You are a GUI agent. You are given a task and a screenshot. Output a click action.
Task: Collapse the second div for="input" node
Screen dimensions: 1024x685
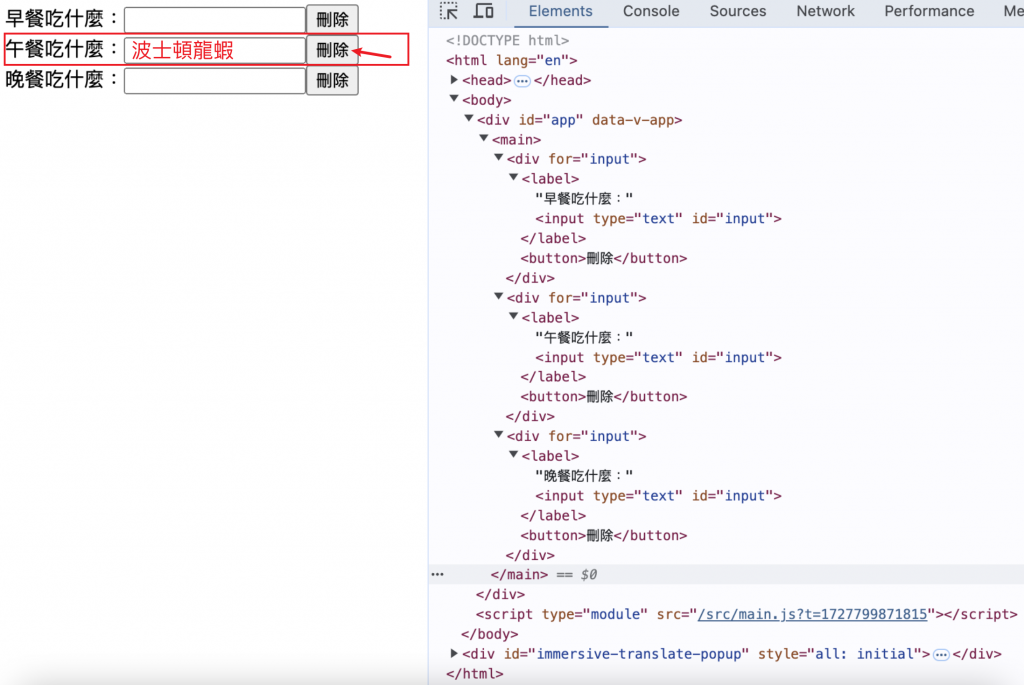point(499,296)
